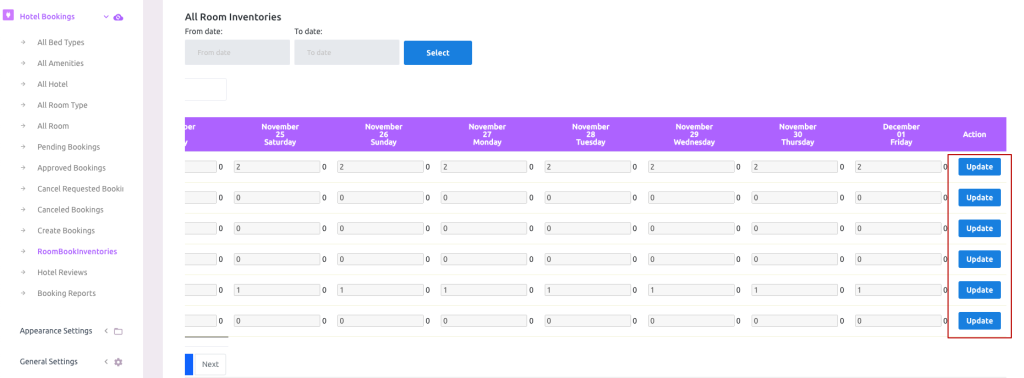Click November 26 Sunday field containing 1
Screen dimensions: 1024x378
point(380,290)
